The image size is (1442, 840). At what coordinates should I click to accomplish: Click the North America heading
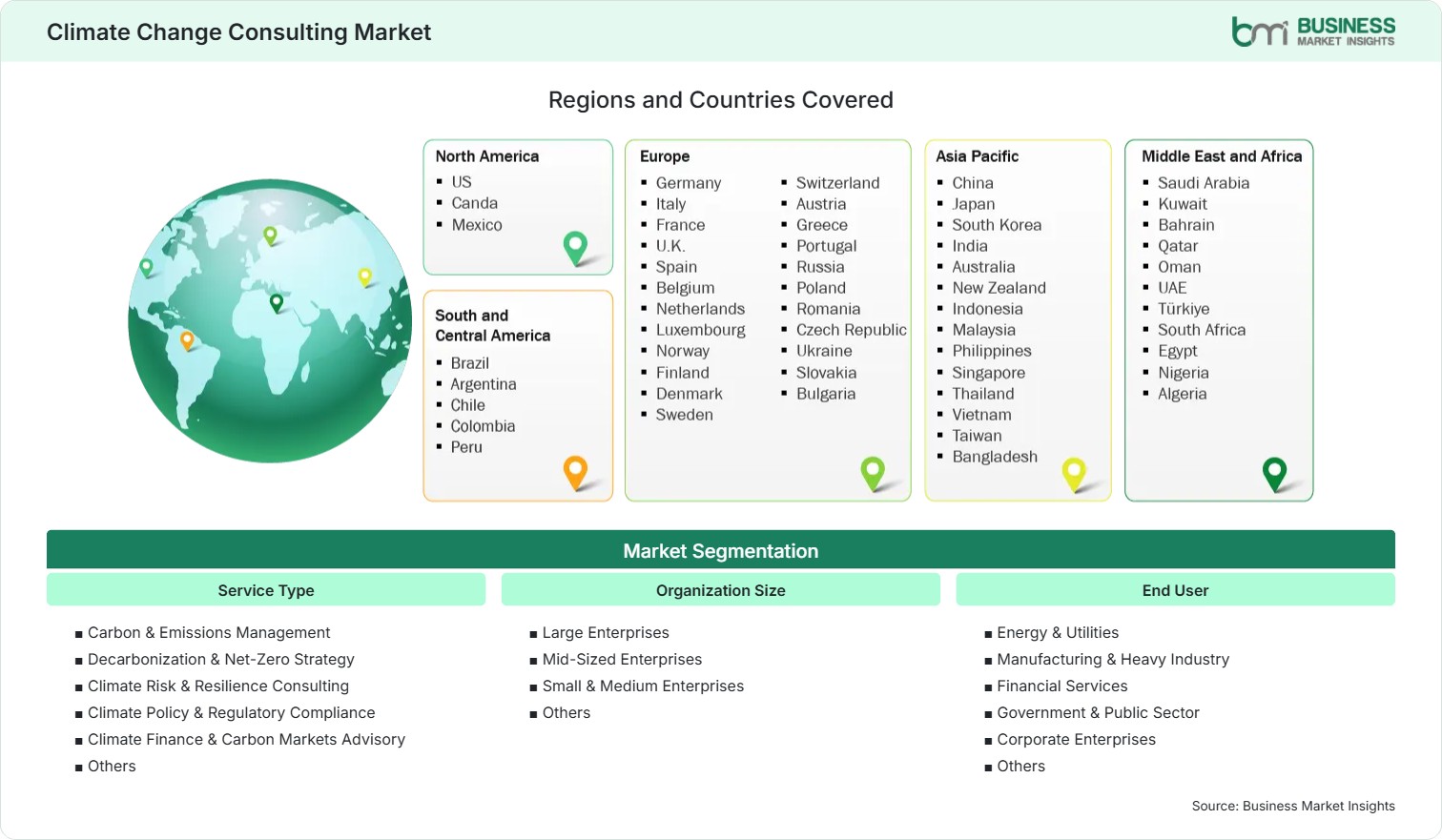click(x=487, y=156)
